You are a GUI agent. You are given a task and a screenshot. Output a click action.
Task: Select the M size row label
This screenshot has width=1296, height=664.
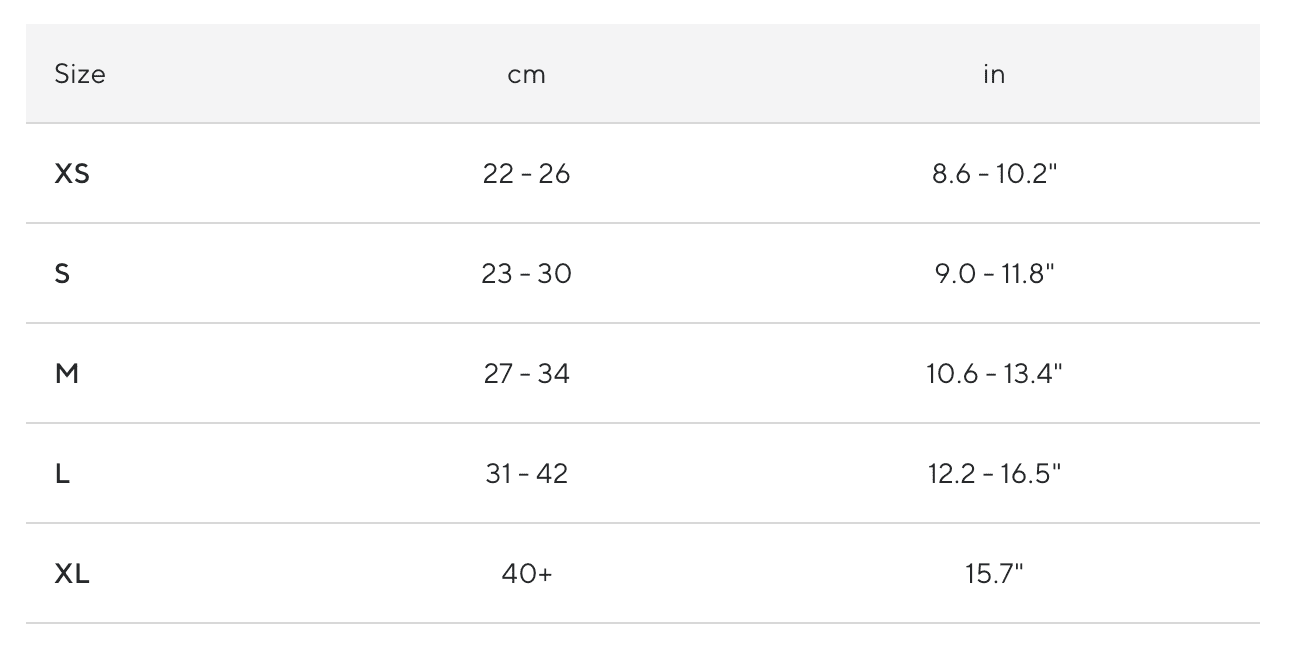click(x=66, y=374)
